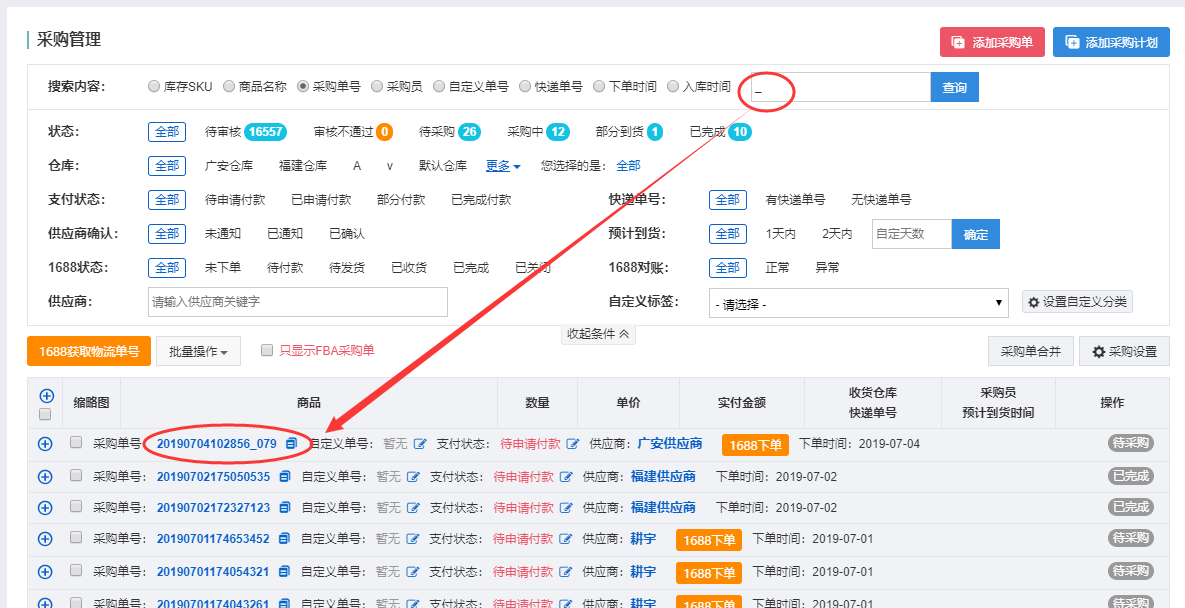Image resolution: width=1185 pixels, height=608 pixels.
Task: Copy order number 20190701174653452 icon
Action: [284, 539]
